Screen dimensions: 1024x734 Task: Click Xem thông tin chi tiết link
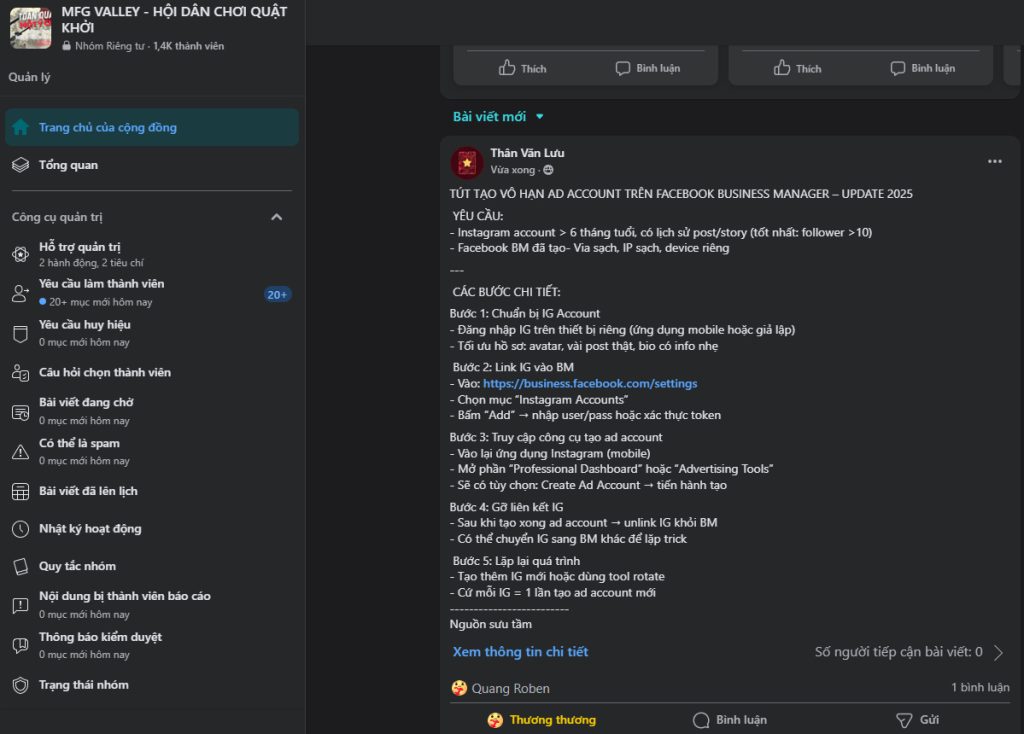[x=520, y=652]
